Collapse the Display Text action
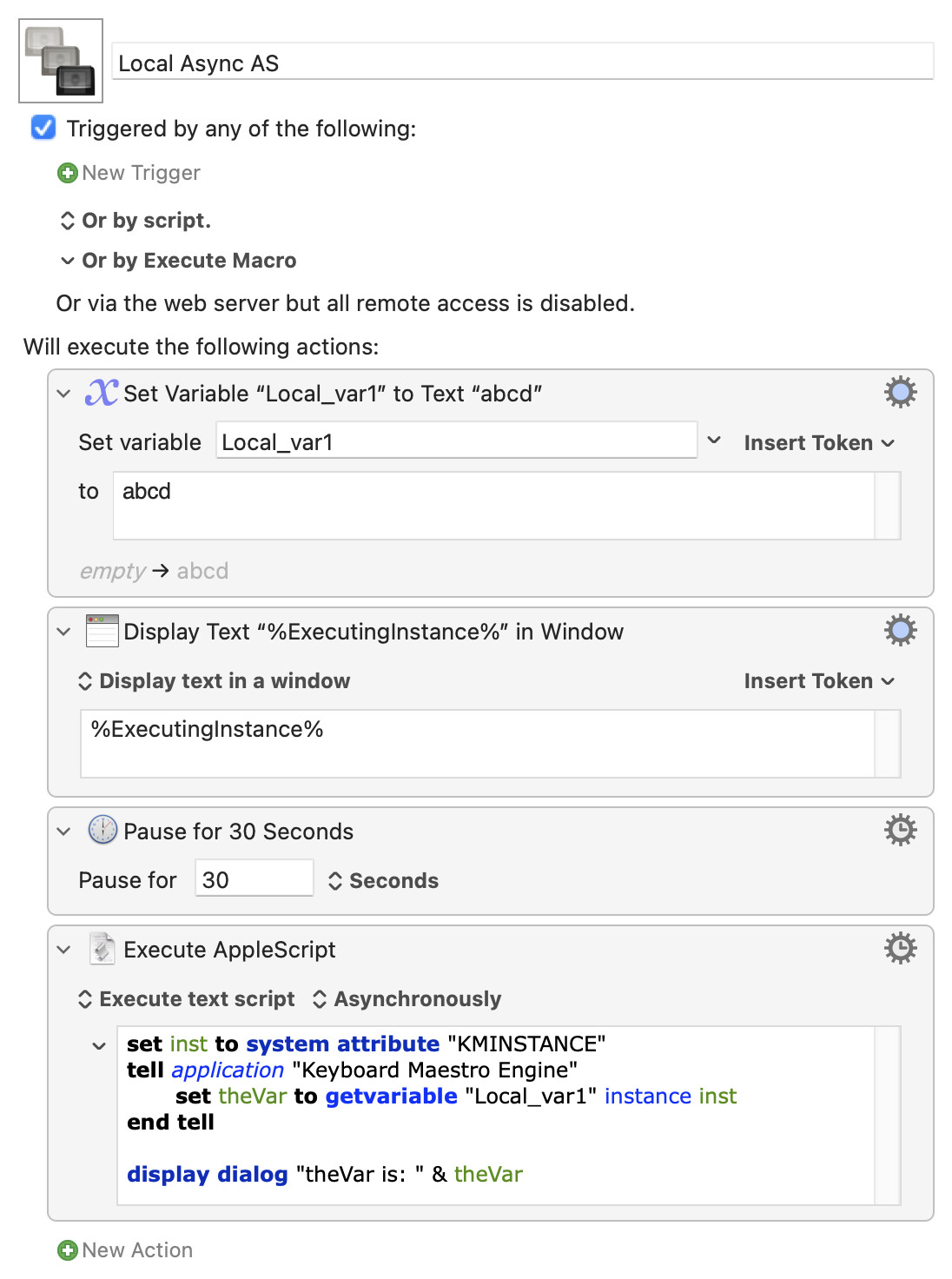 pos(63,632)
